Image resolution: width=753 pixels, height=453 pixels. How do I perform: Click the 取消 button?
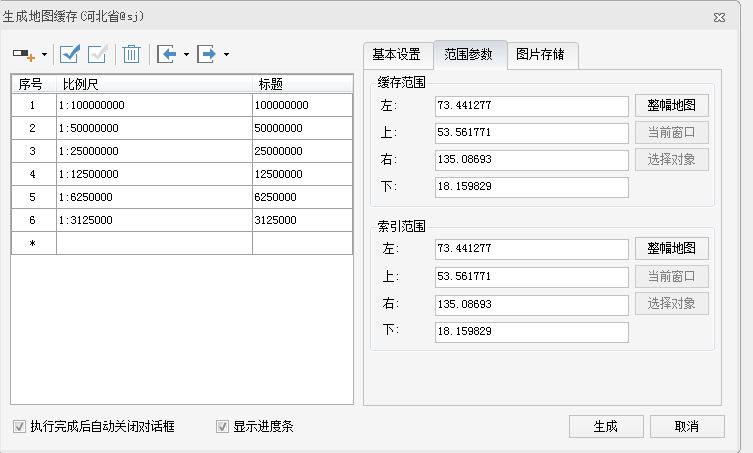coord(687,426)
